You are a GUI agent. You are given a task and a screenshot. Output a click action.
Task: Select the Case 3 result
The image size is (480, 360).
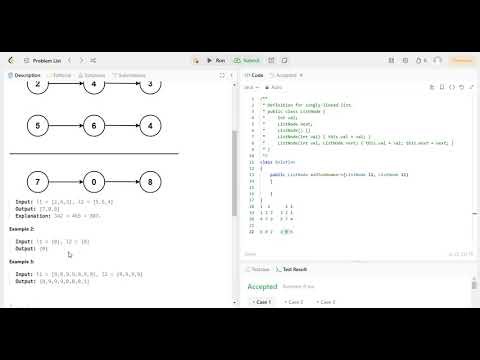[x=326, y=302]
